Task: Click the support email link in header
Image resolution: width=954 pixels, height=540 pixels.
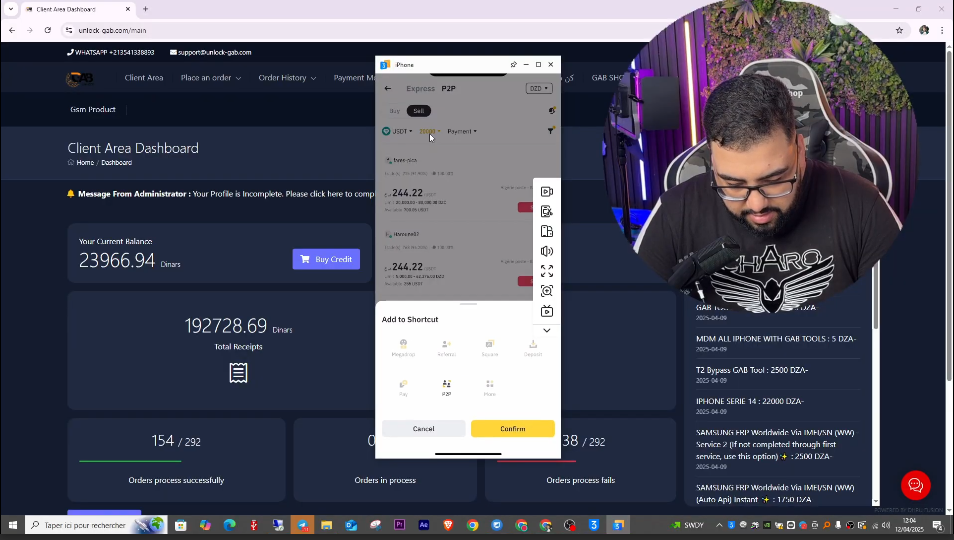Action: click(211, 52)
